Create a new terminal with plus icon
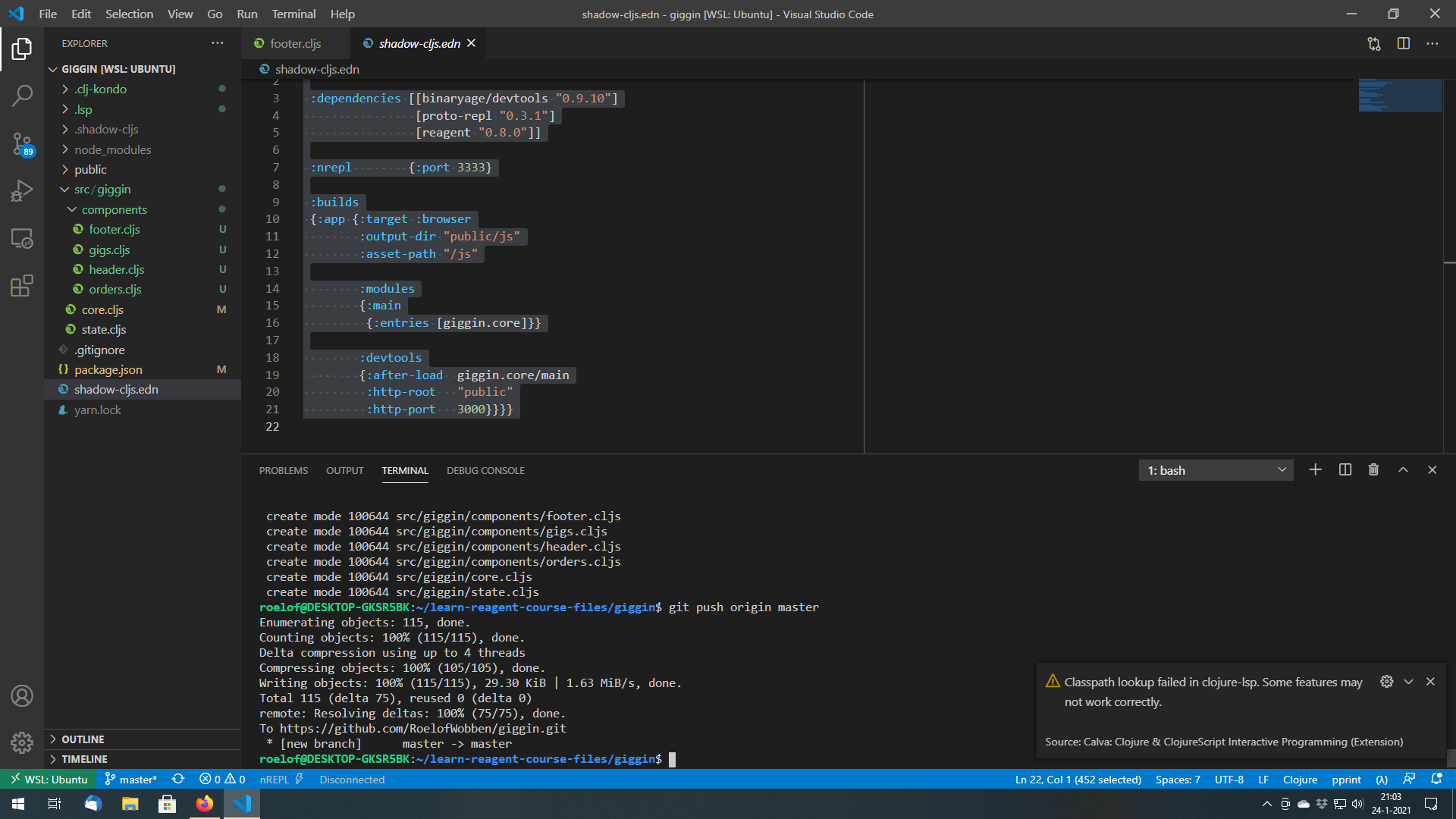This screenshot has width=1456, height=819. coord(1316,469)
